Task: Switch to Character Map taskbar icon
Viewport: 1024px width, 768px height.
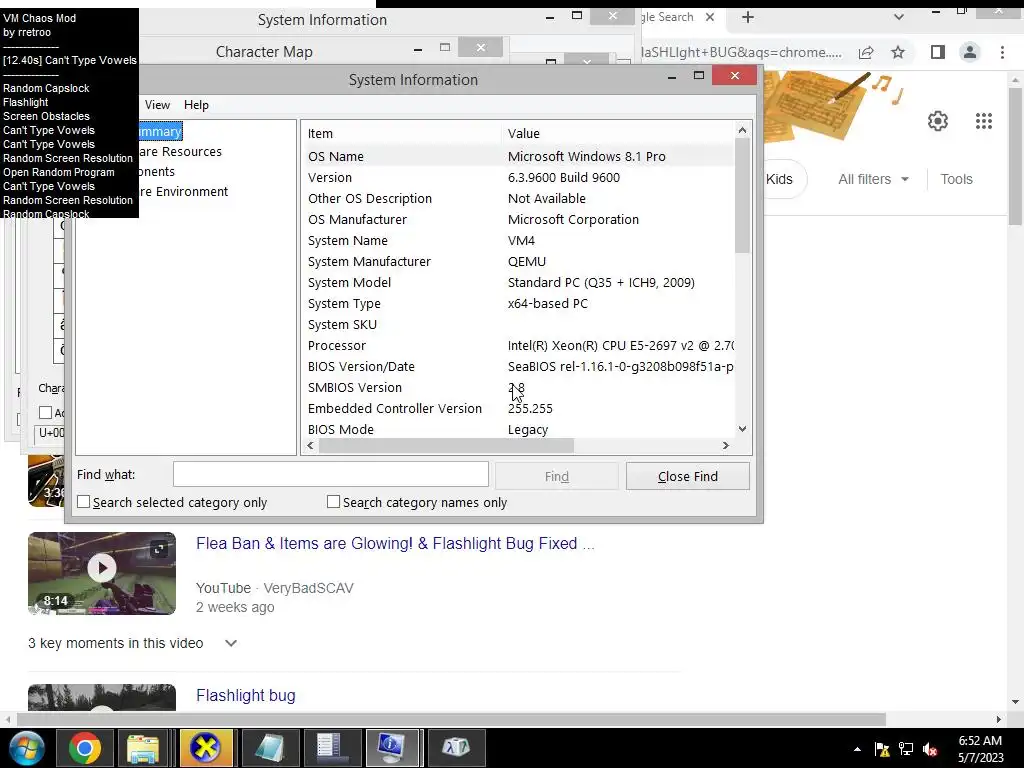Action: (456, 747)
